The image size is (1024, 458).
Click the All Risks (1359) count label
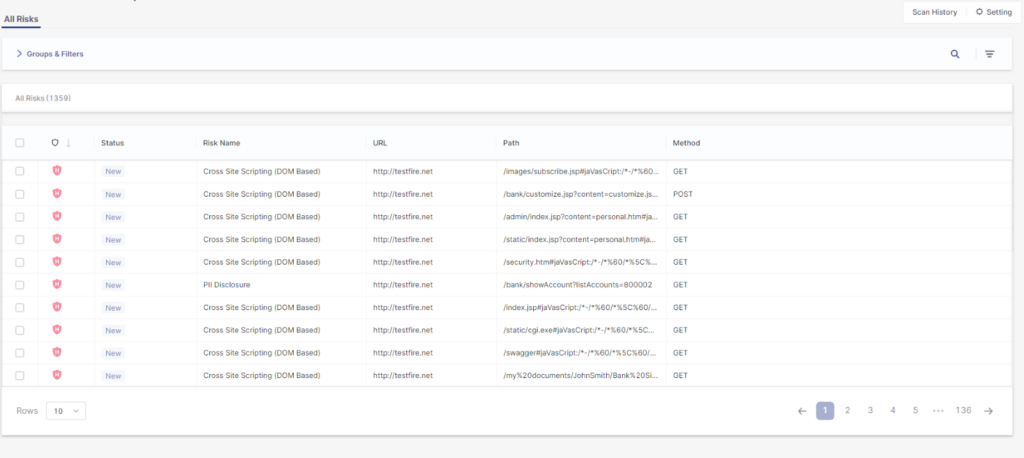click(43, 98)
